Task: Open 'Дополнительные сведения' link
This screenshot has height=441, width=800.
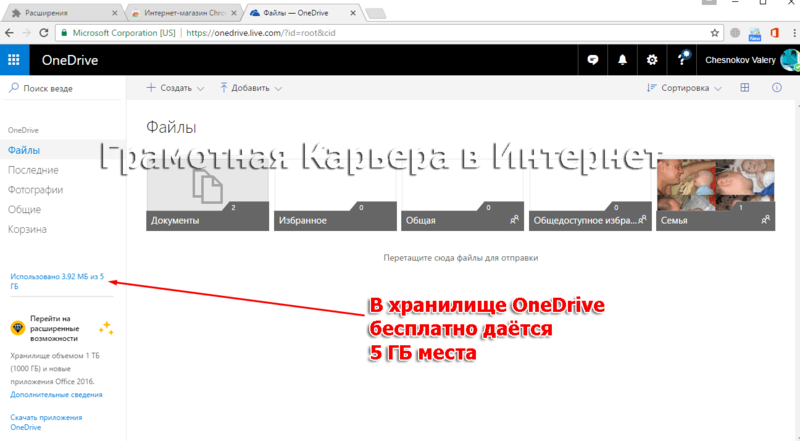Action: point(56,395)
